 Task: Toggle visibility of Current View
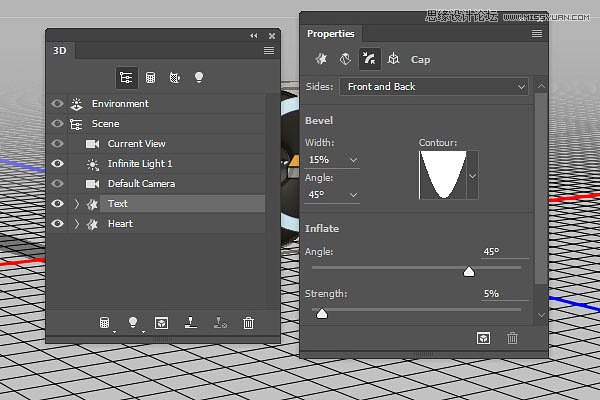click(x=57, y=144)
